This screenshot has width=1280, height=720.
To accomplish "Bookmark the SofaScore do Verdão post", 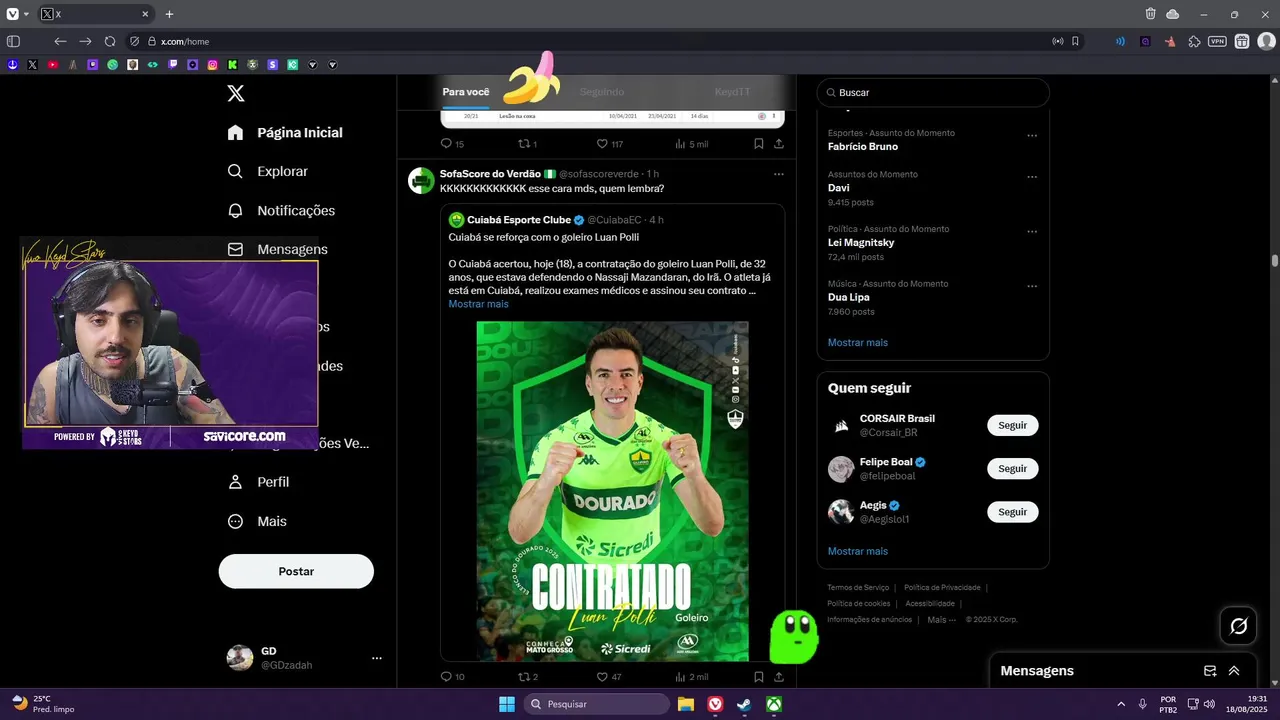I will click(x=758, y=677).
